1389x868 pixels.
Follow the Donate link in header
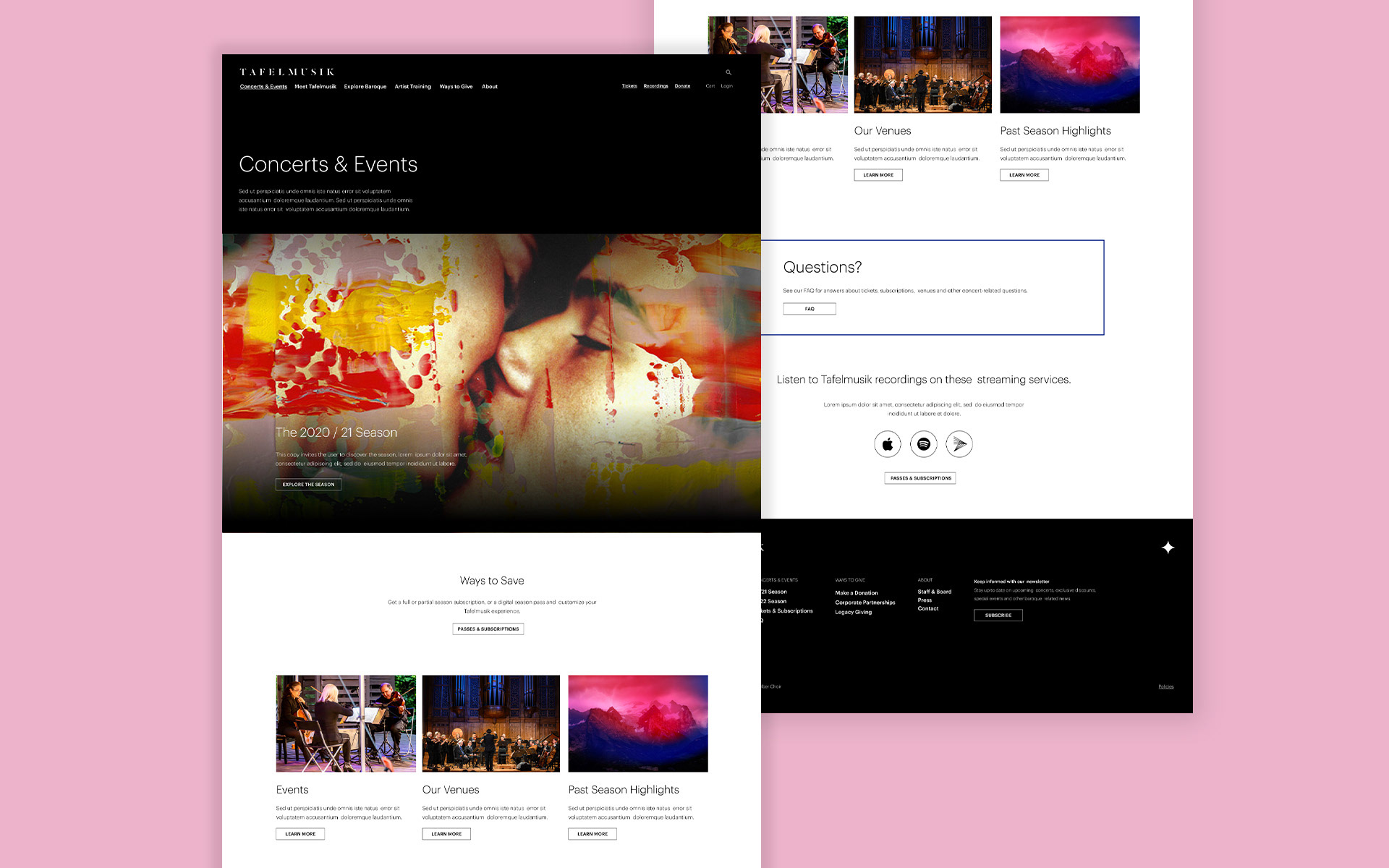coord(682,86)
